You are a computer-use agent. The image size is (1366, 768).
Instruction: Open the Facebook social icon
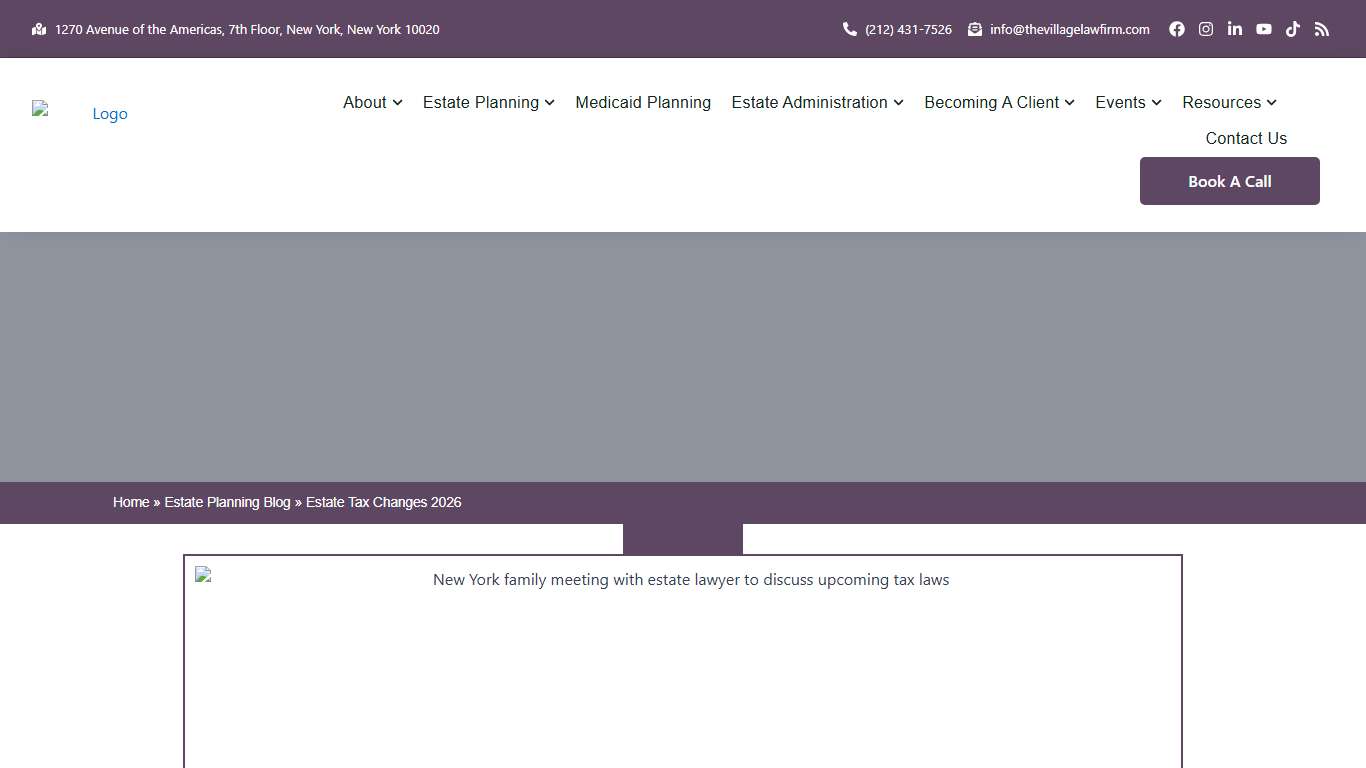click(1177, 29)
